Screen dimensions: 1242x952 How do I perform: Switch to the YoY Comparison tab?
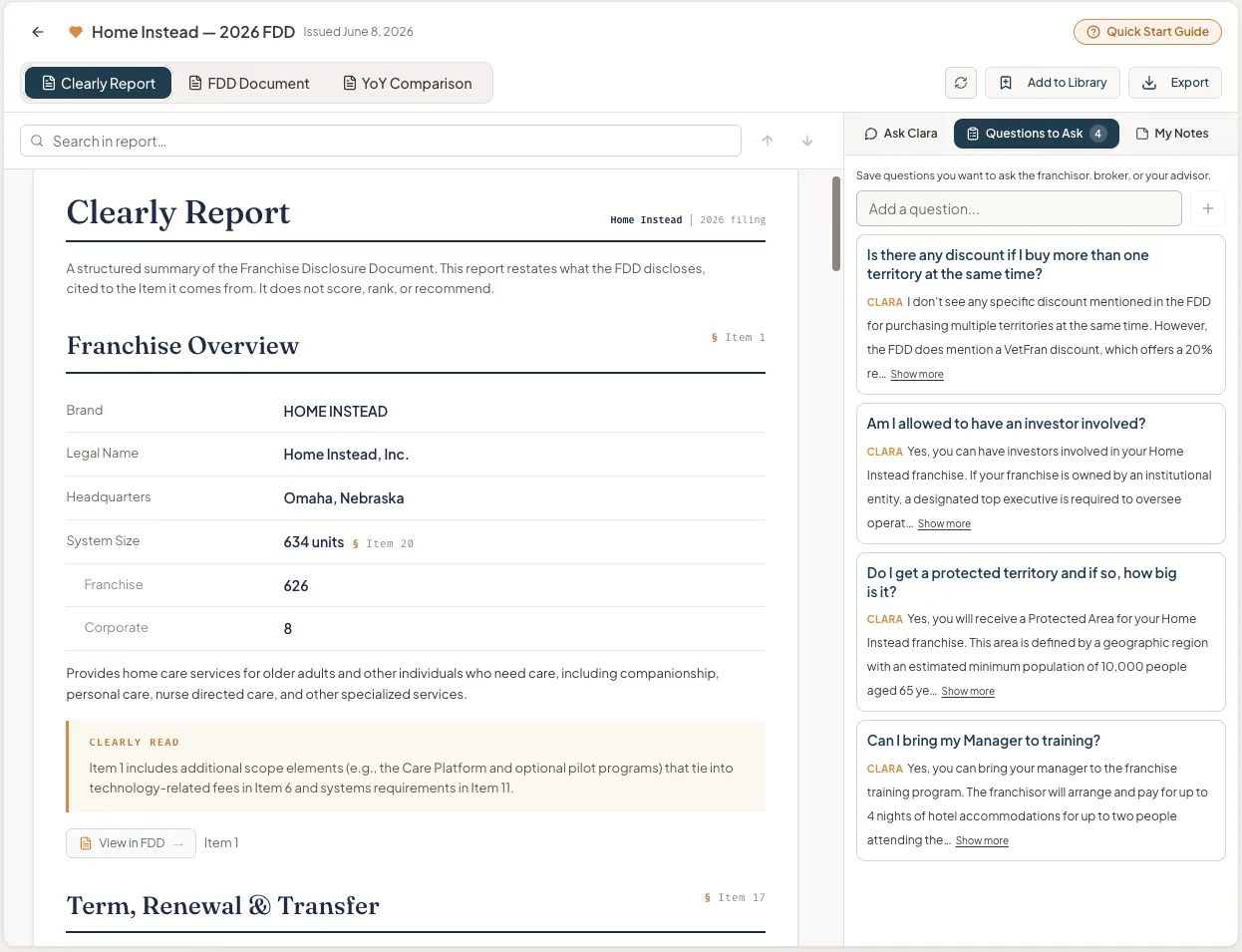tap(408, 83)
